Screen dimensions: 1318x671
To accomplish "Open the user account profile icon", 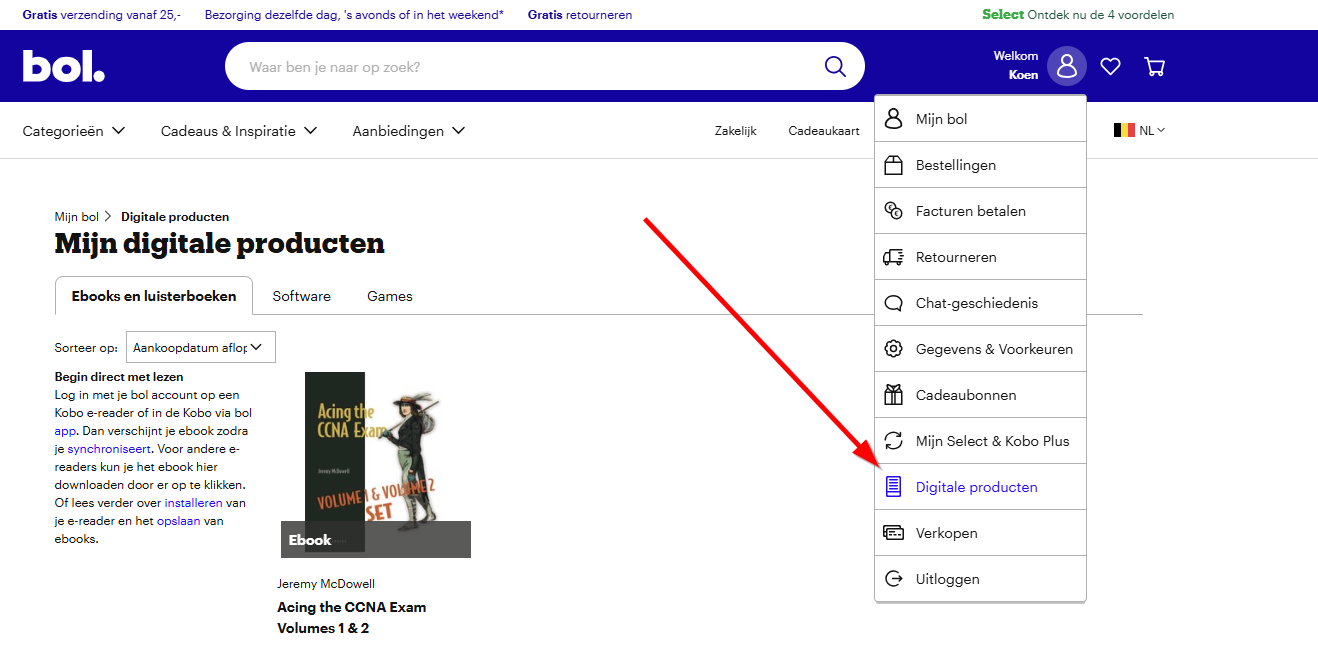I will pos(1066,66).
